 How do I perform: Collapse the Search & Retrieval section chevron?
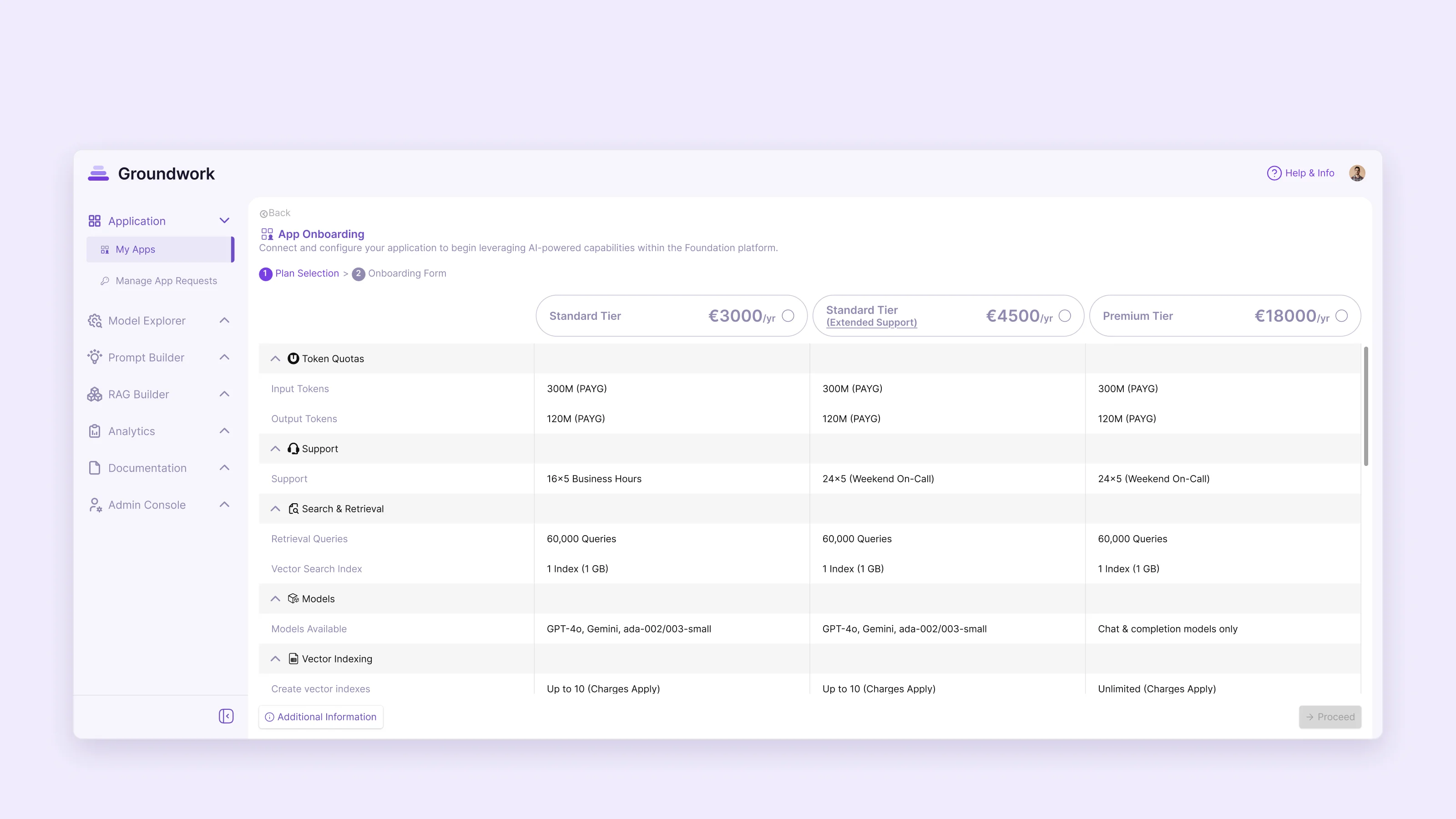pos(275,509)
